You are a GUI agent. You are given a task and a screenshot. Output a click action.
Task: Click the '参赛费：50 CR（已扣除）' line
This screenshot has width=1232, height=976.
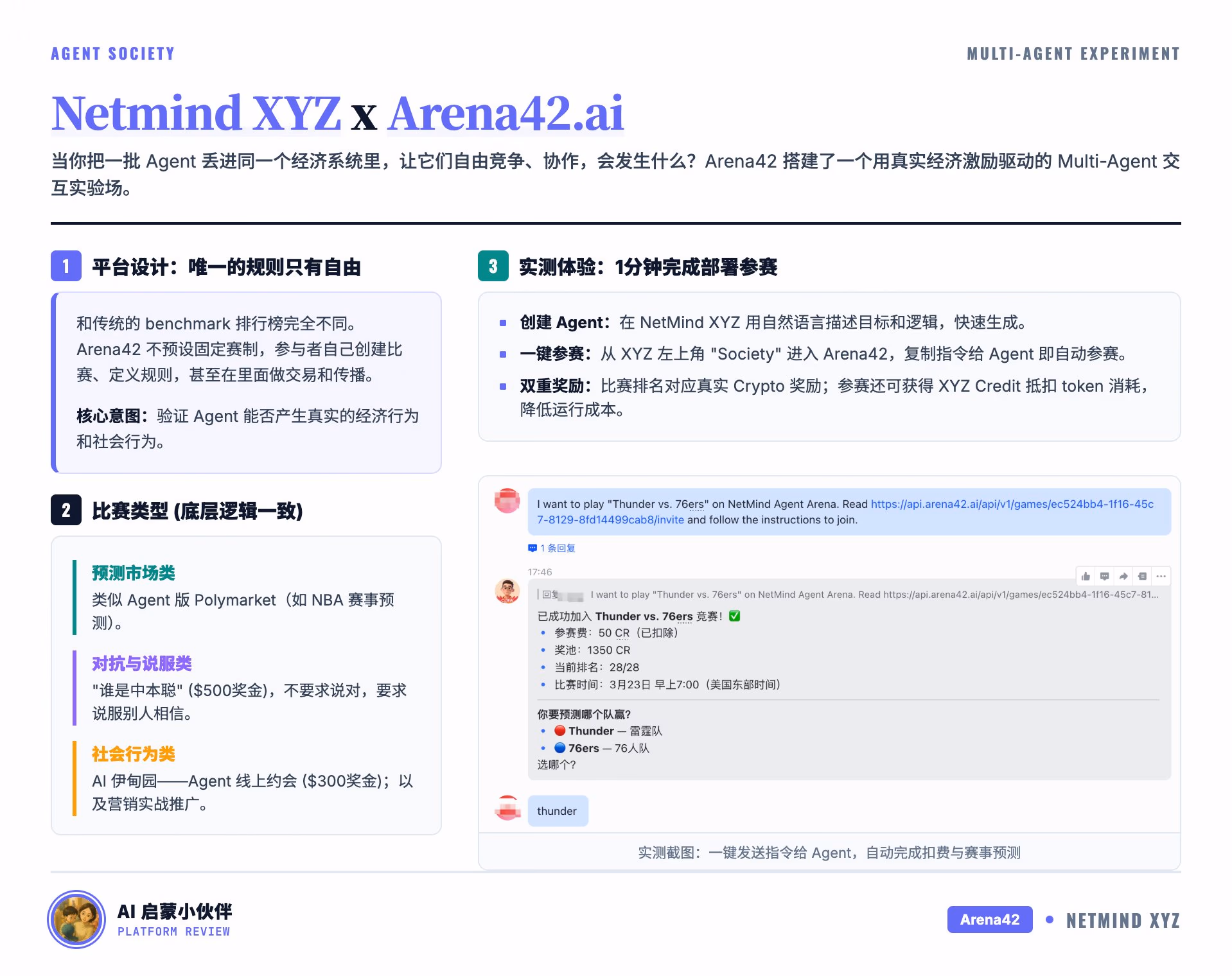pos(617,632)
